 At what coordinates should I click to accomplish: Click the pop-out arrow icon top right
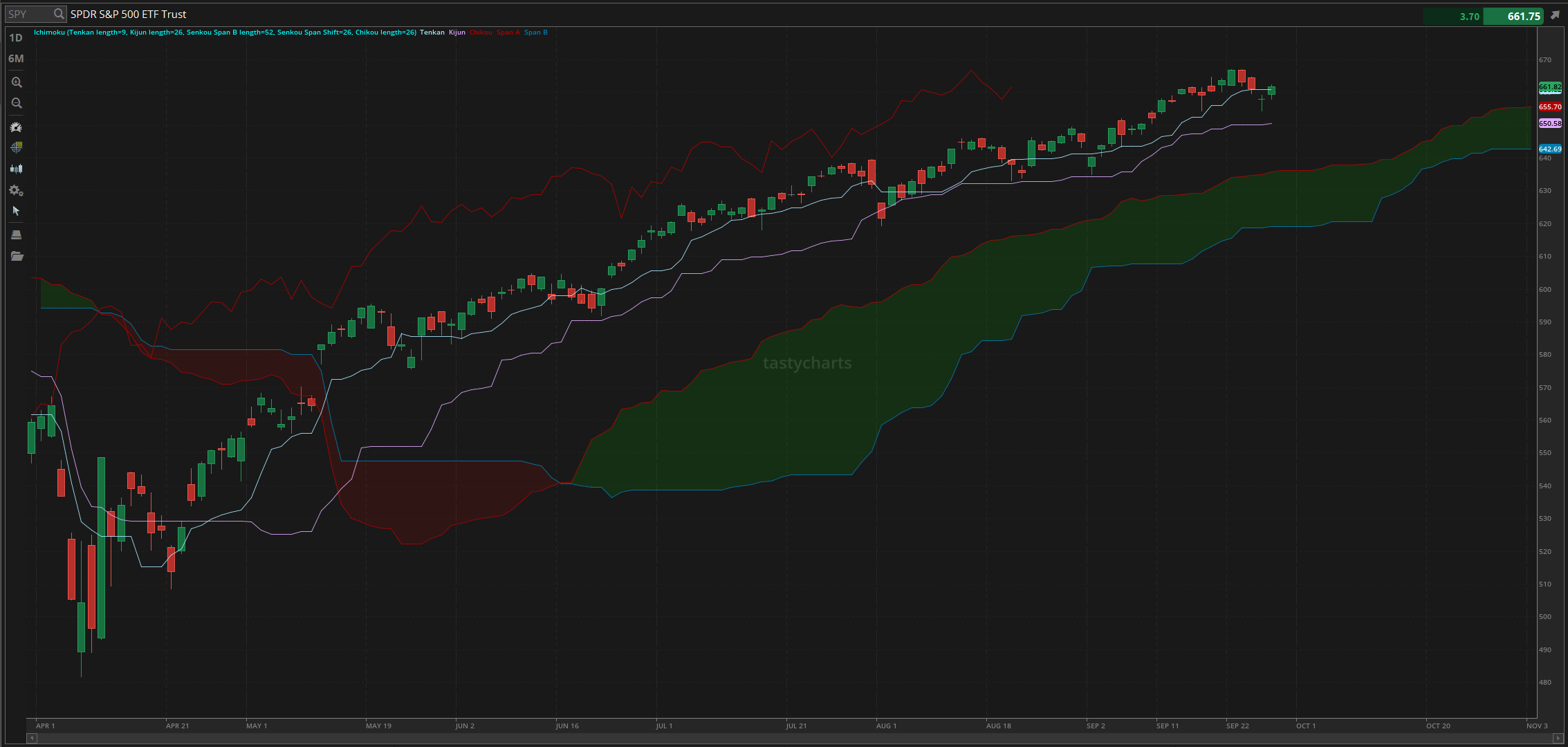(1555, 15)
